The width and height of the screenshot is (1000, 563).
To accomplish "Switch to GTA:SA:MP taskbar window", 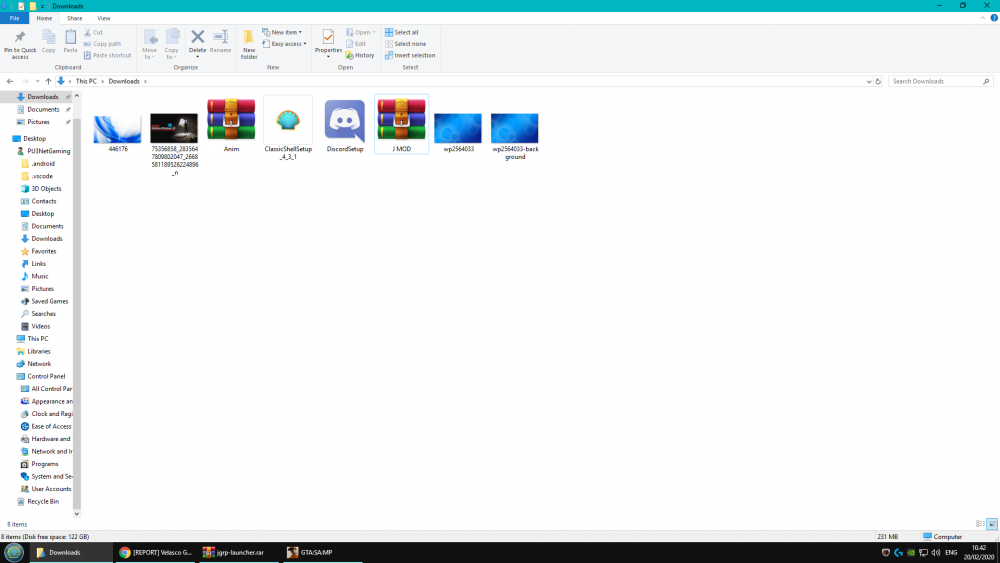I will pos(321,553).
